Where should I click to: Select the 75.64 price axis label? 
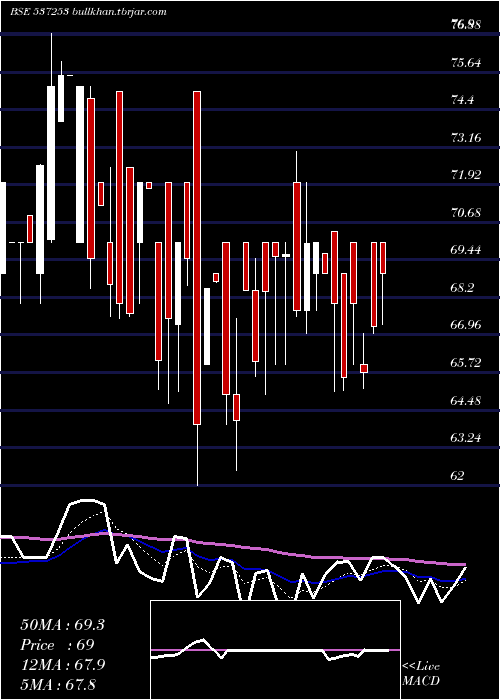tap(466, 62)
